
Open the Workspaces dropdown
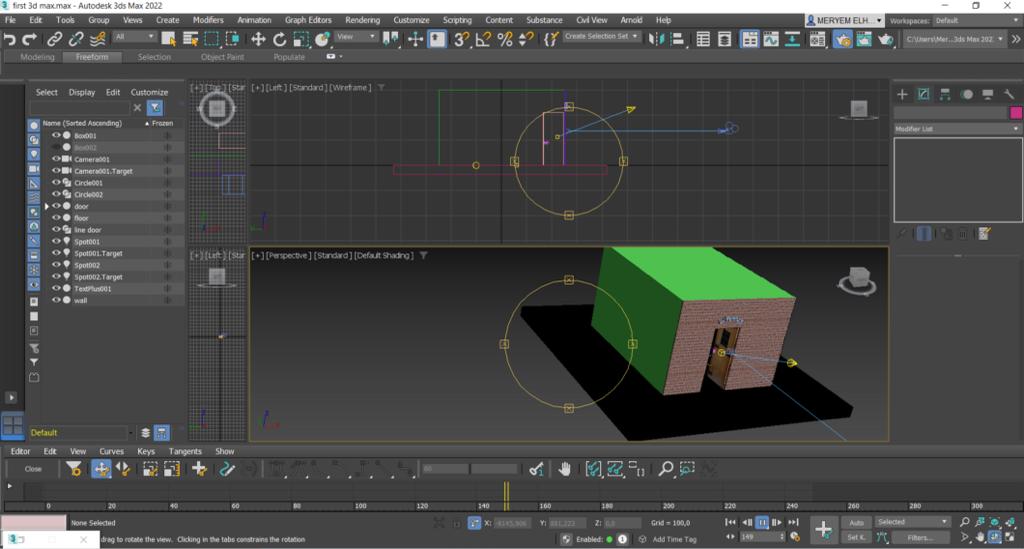tap(975, 20)
